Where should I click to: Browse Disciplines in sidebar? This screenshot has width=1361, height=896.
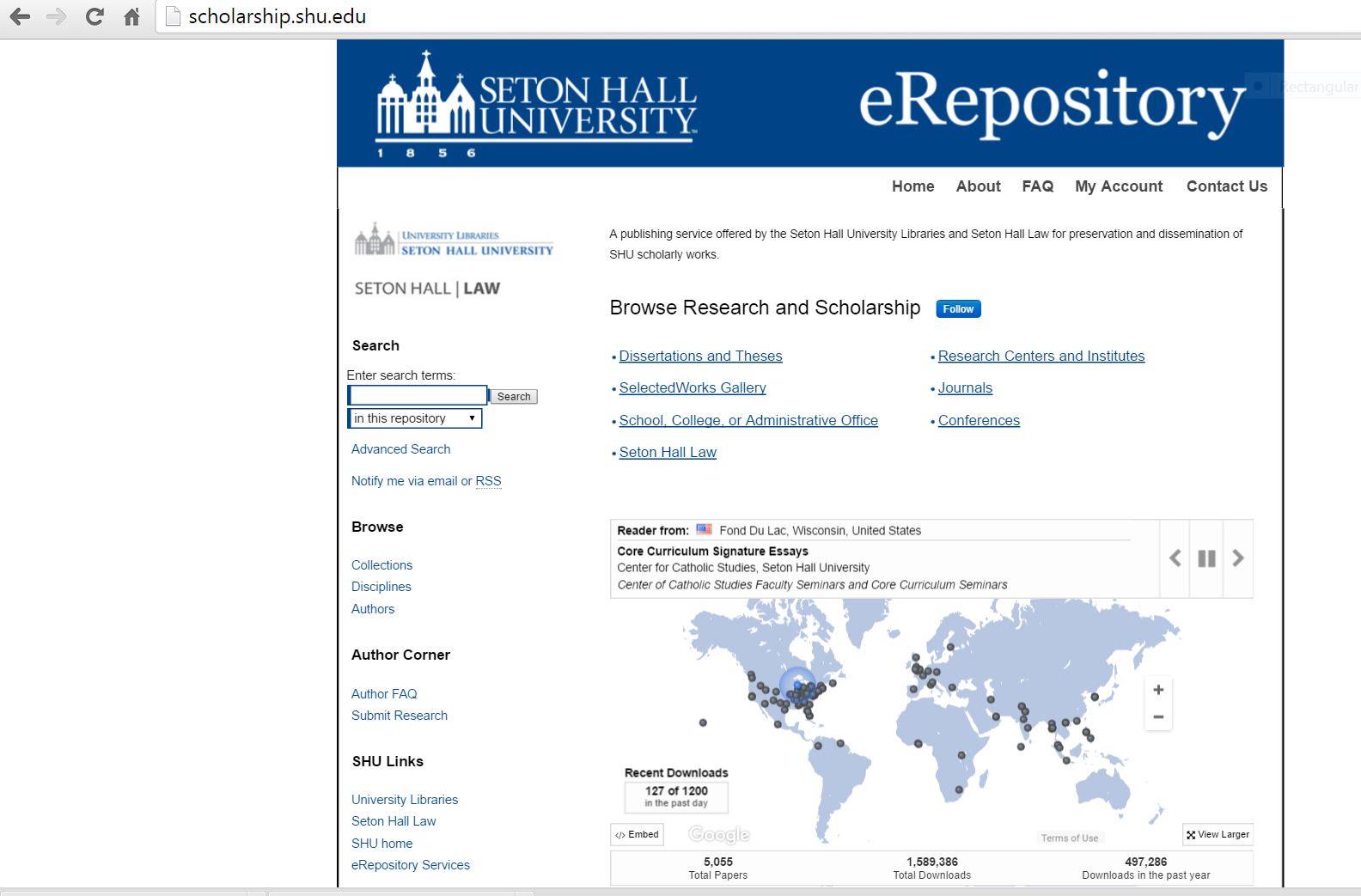(x=381, y=587)
